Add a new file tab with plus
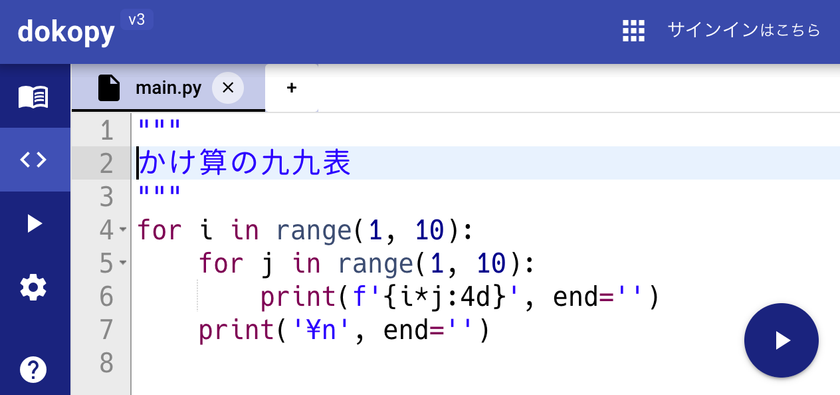This screenshot has height=395, width=840. click(291, 88)
